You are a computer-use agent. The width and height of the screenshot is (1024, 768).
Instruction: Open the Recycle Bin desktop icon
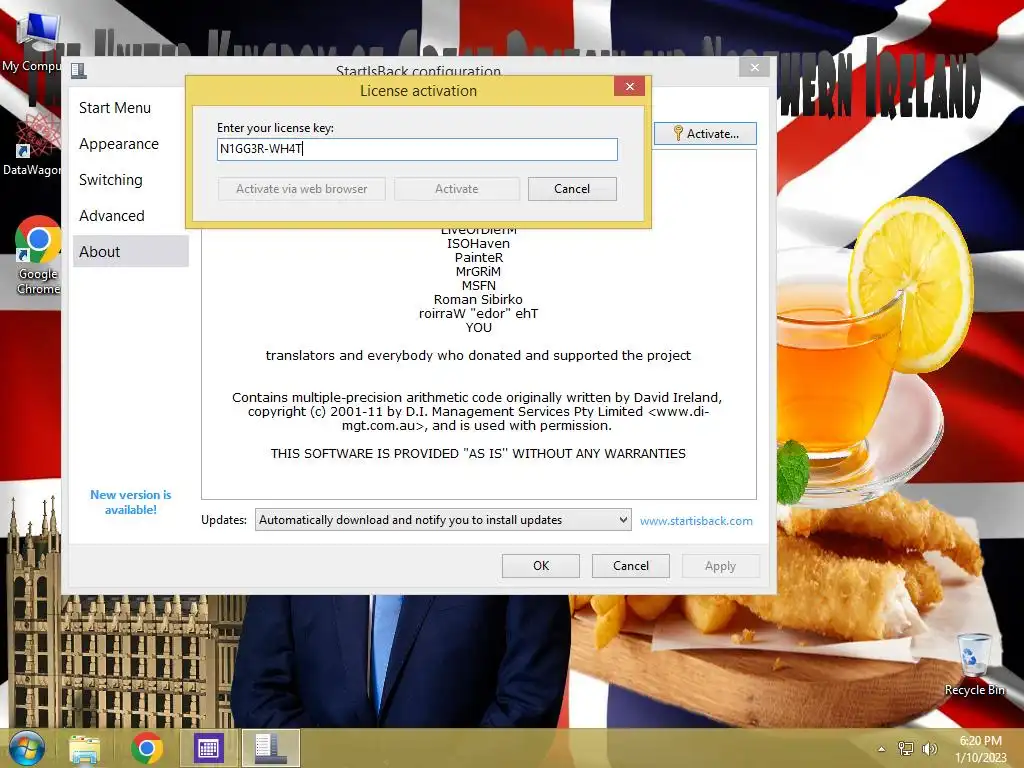point(974,664)
